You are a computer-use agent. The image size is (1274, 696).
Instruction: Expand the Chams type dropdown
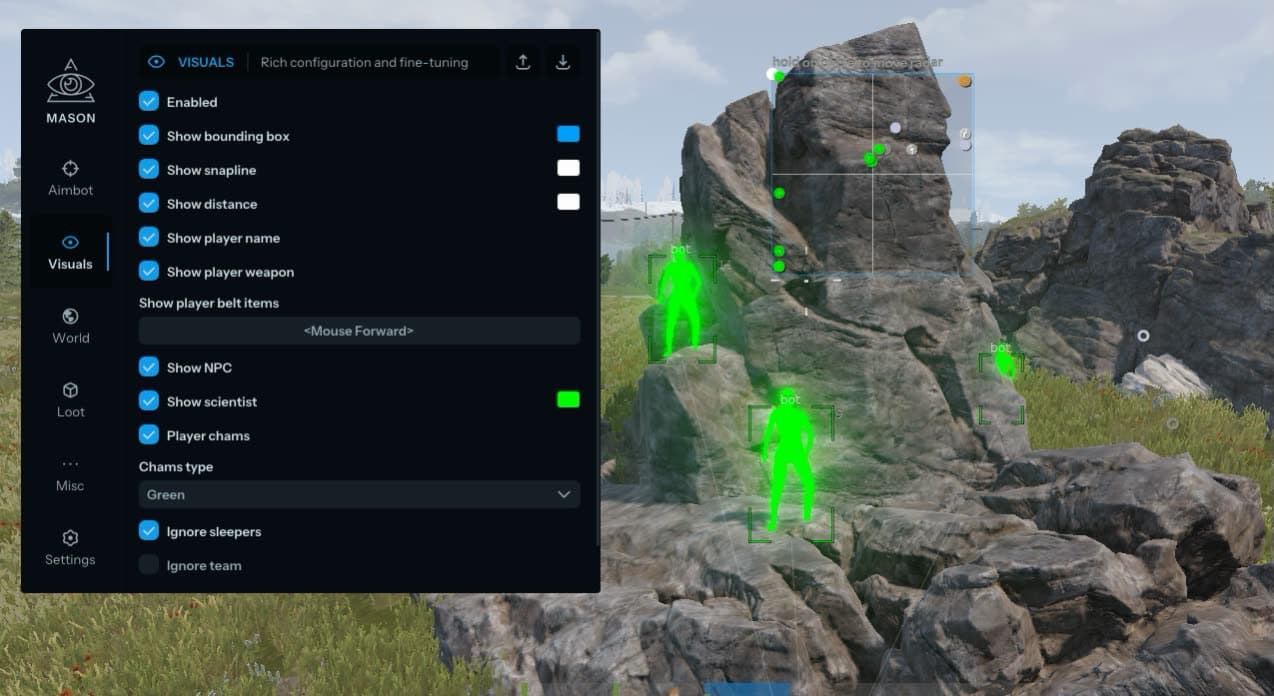tap(359, 495)
